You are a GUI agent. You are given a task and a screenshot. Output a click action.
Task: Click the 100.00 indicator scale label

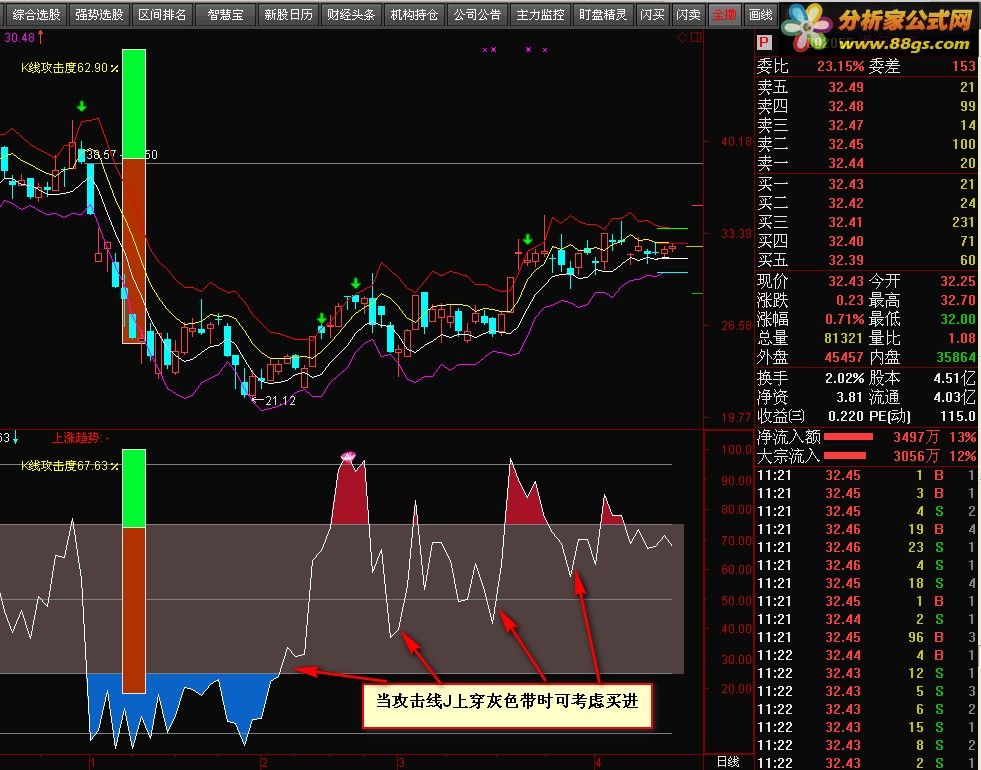736,449
